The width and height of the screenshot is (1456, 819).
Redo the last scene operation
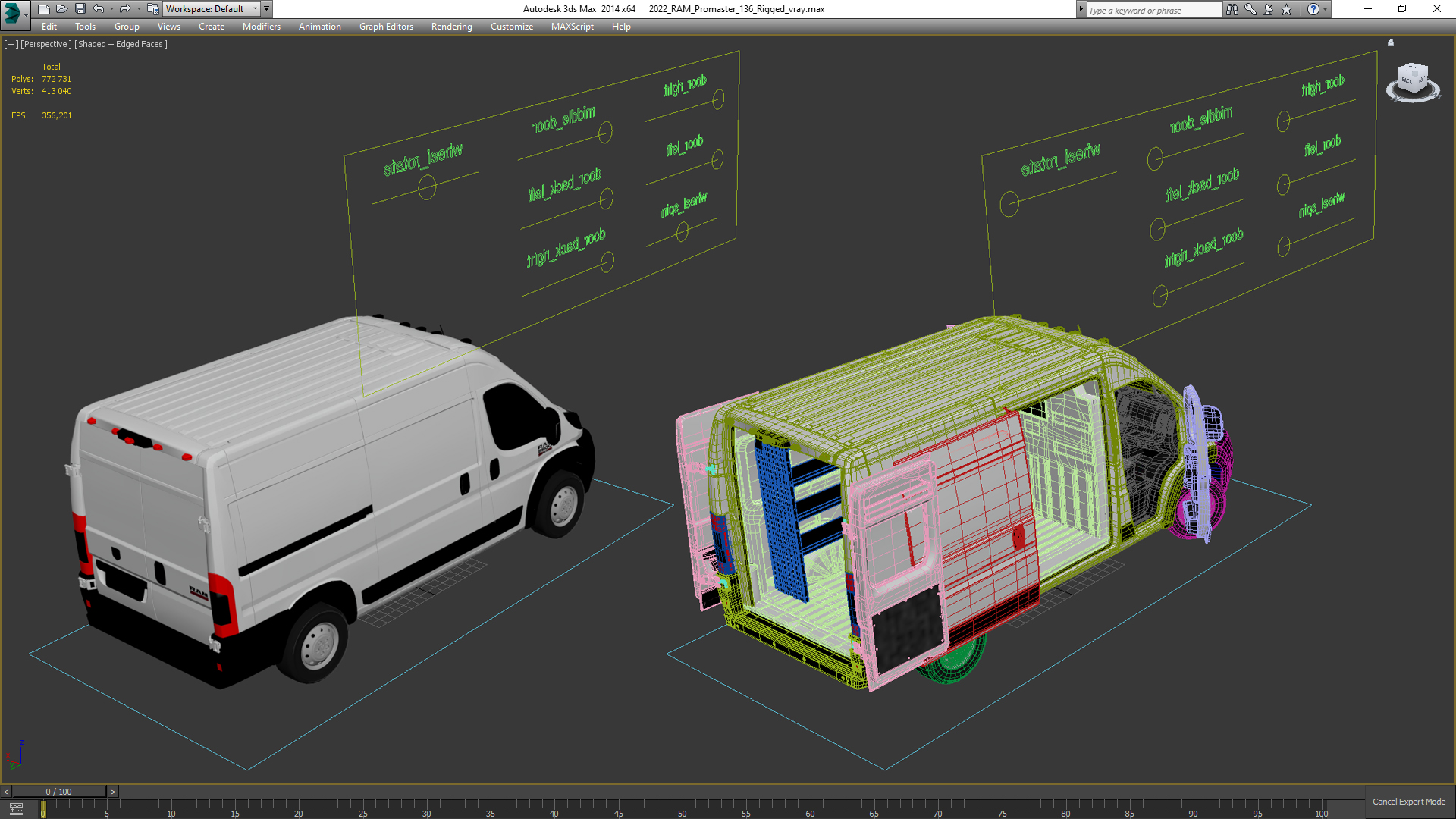[x=125, y=9]
